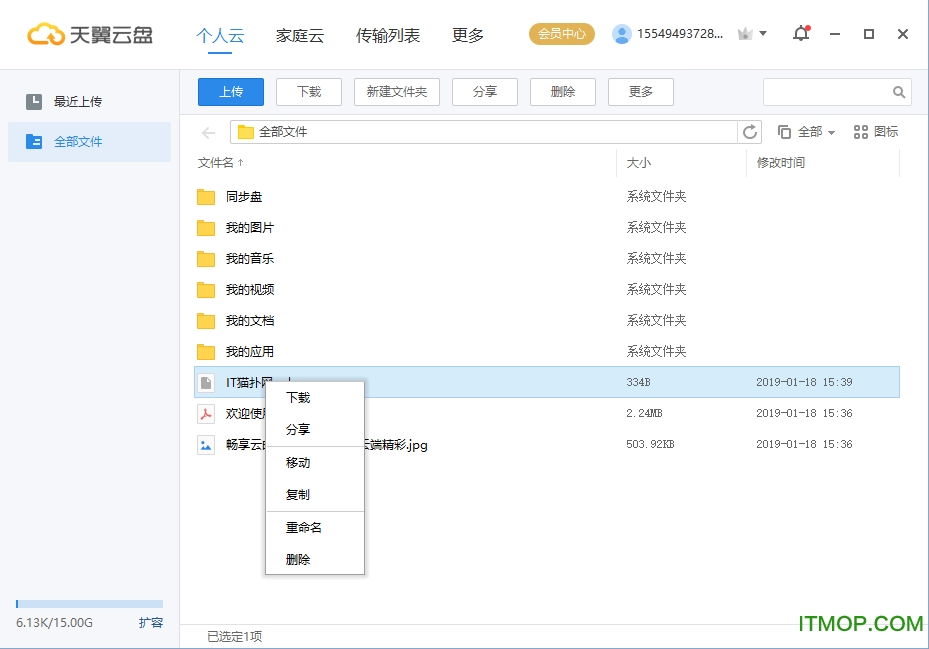Select the PDF file icon

tap(206, 413)
